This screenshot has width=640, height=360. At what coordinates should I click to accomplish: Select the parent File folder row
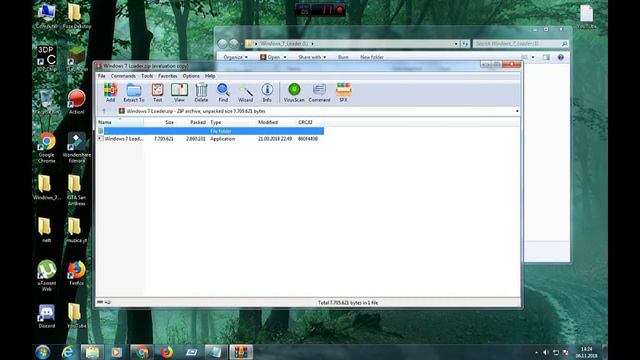pyautogui.click(x=211, y=131)
